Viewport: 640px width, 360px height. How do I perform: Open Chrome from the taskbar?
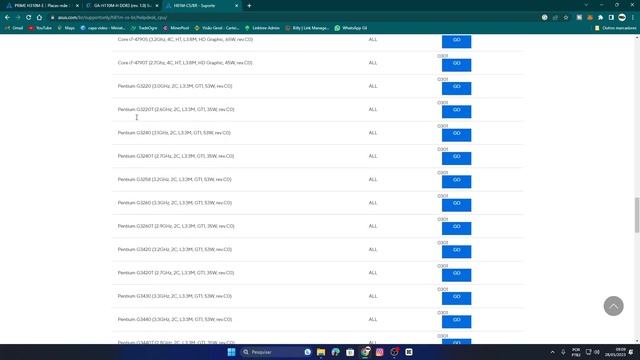(365, 352)
